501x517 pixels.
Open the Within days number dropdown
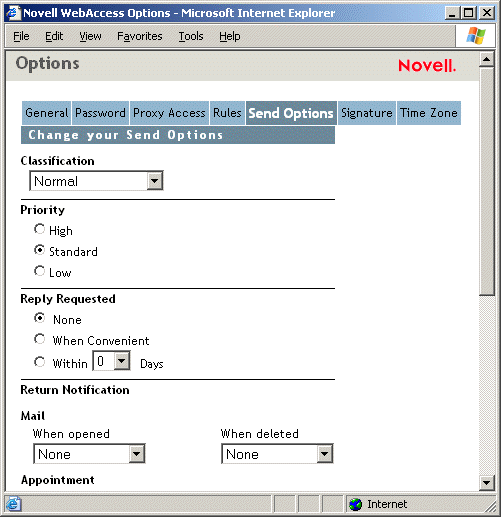[x=111, y=361]
